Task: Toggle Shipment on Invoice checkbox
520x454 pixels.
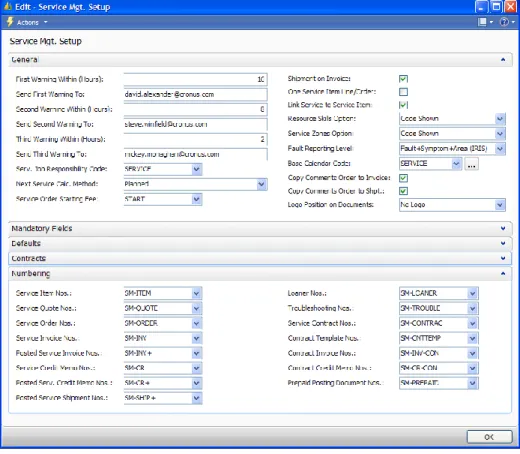Action: coord(403,79)
